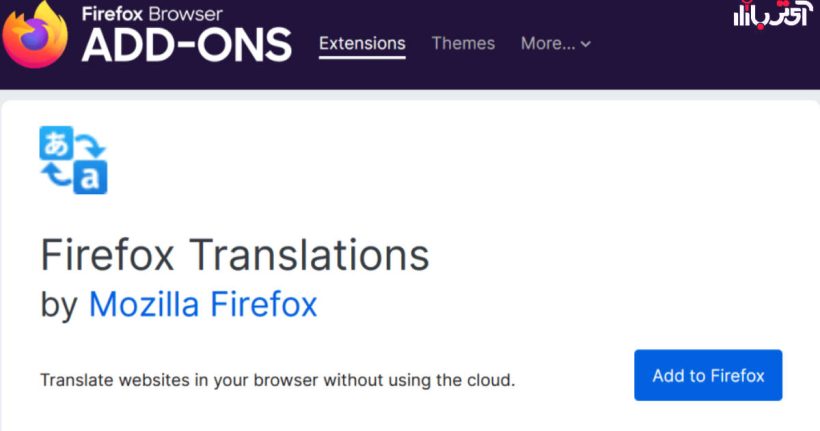Click the Firefox Translations extension icon
820x431 pixels.
coord(73,160)
